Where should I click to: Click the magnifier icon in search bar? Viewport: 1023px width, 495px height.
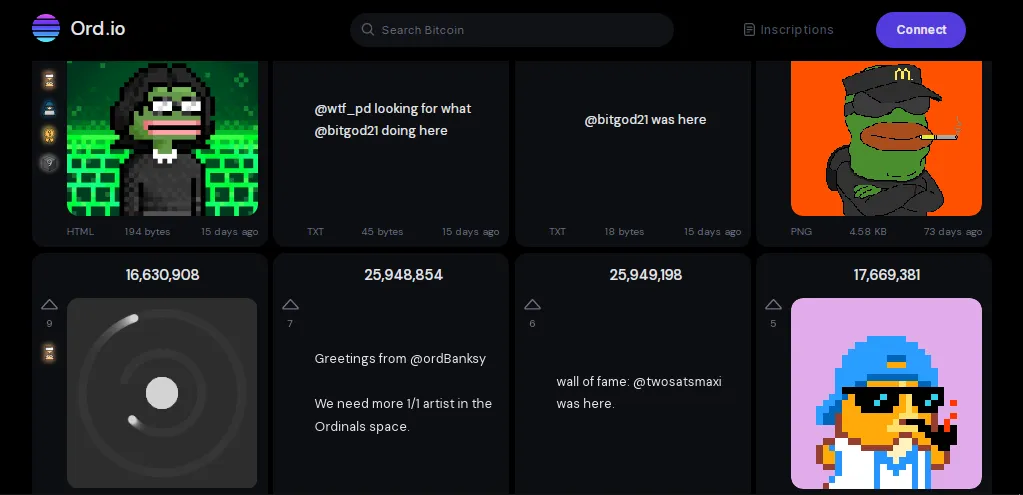[x=368, y=29]
